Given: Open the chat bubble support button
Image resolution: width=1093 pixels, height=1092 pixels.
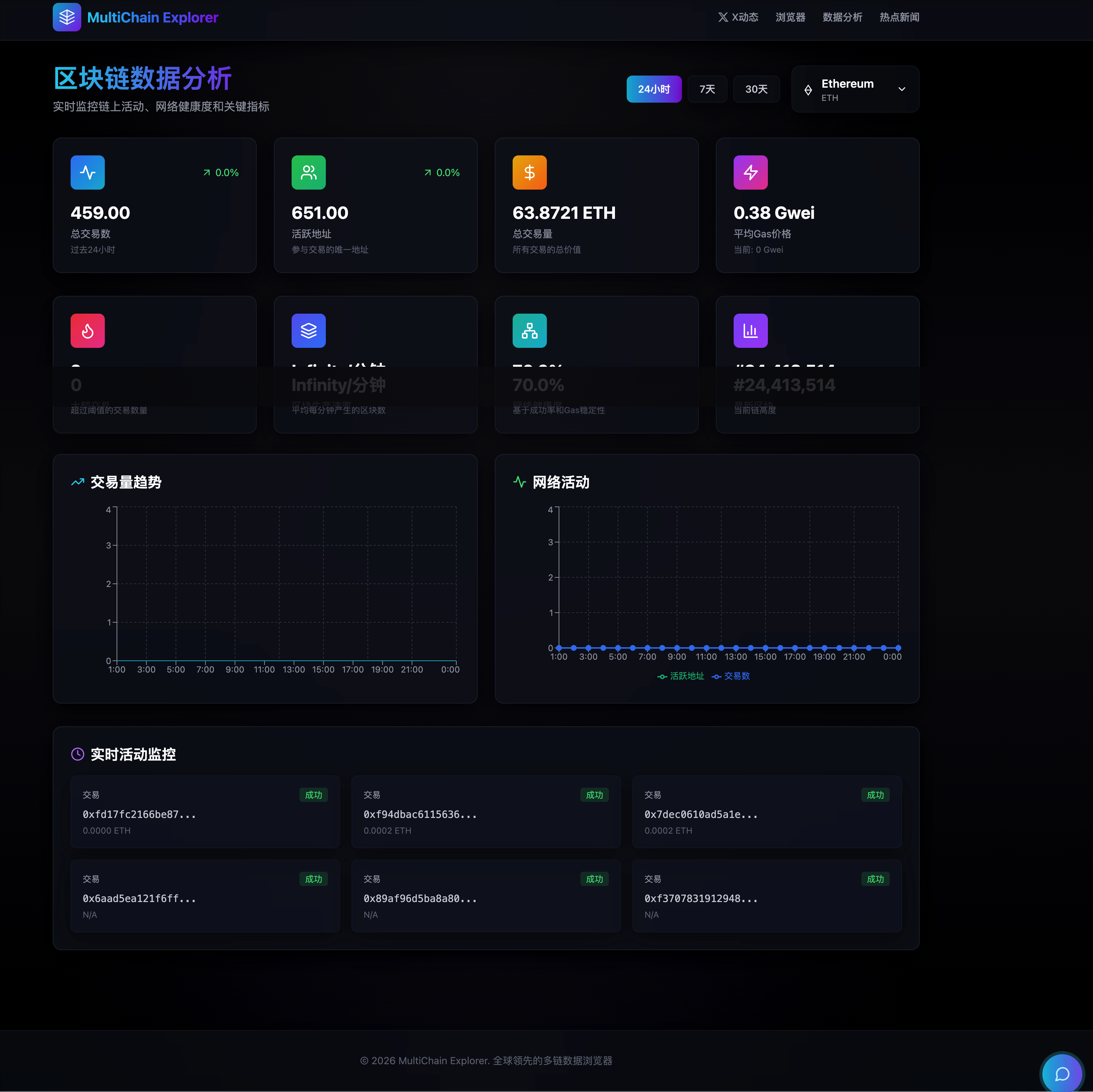Looking at the screenshot, I should coord(1062,1073).
